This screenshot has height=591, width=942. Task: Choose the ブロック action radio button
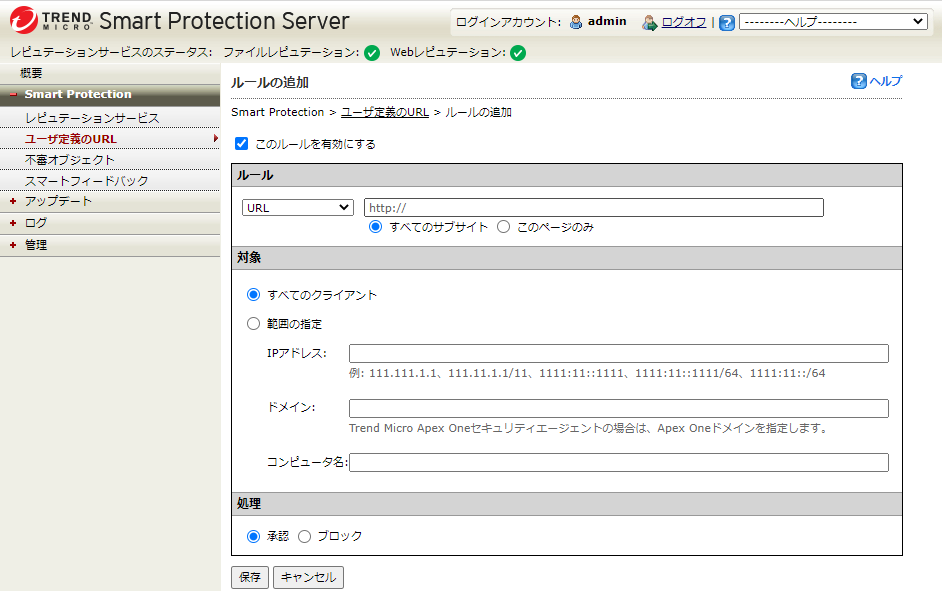tap(305, 536)
